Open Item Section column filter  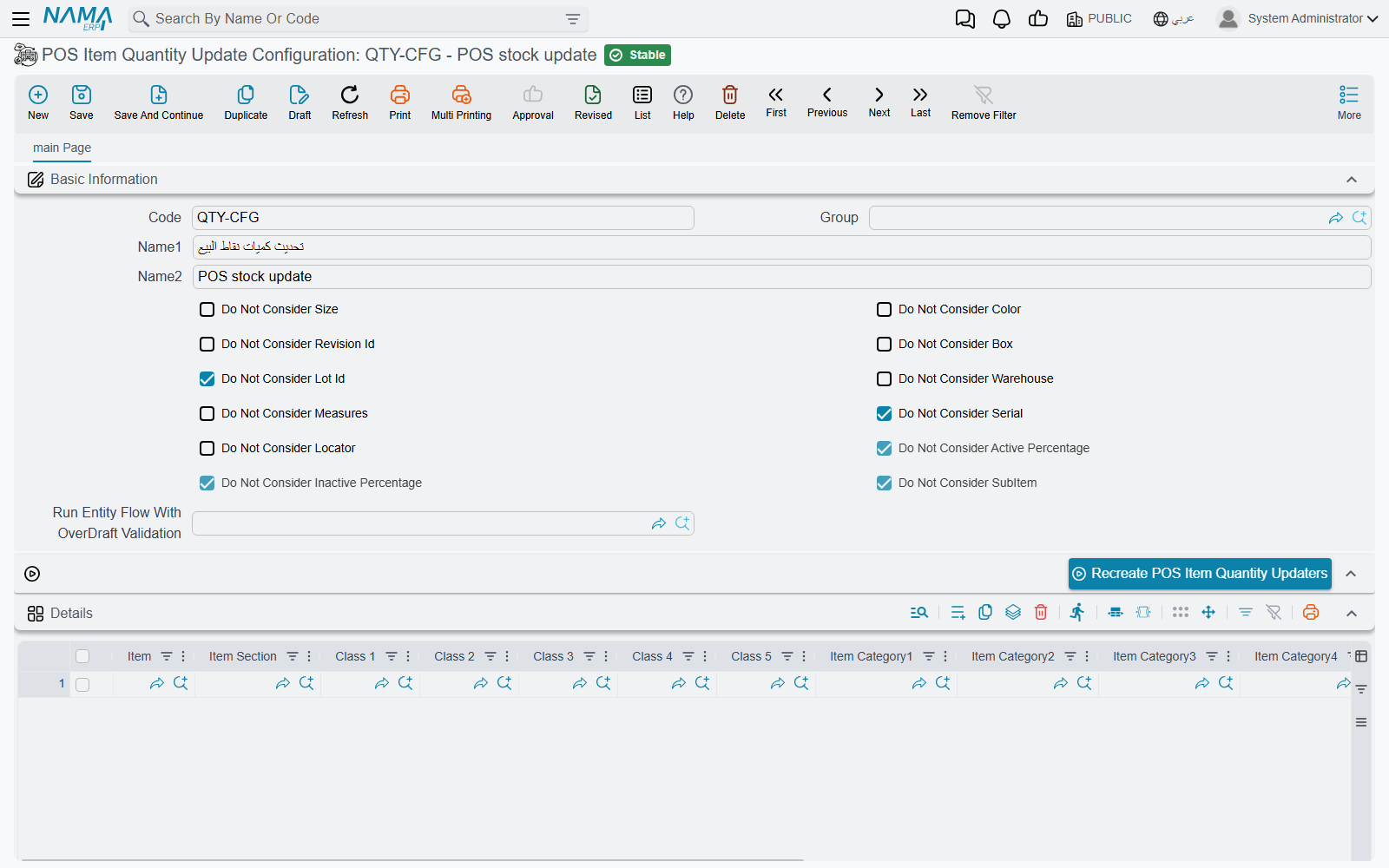[293, 656]
